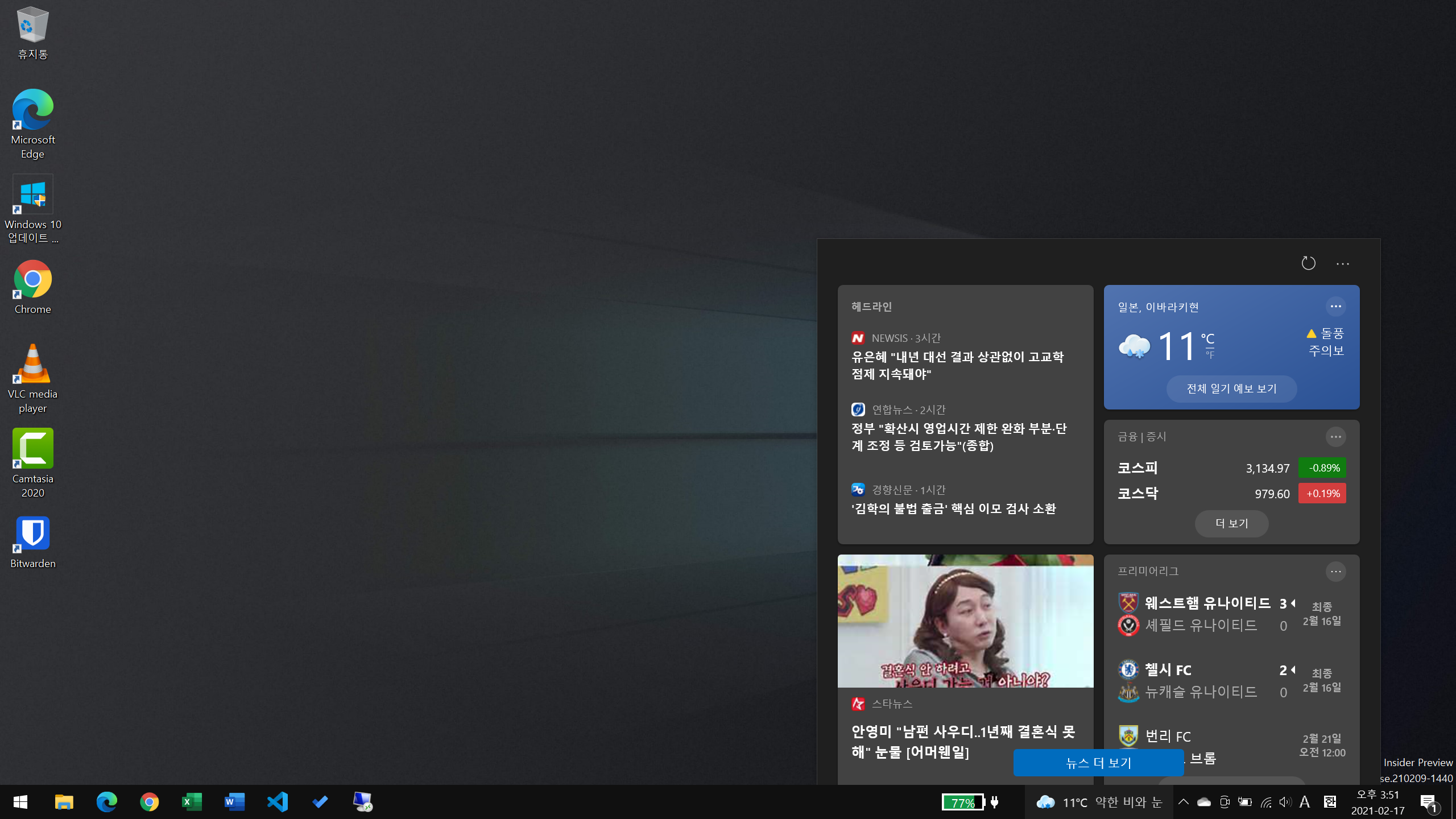Image resolution: width=1456 pixels, height=819 pixels.
Task: Click the 더 보기 stocks button
Action: [1231, 523]
